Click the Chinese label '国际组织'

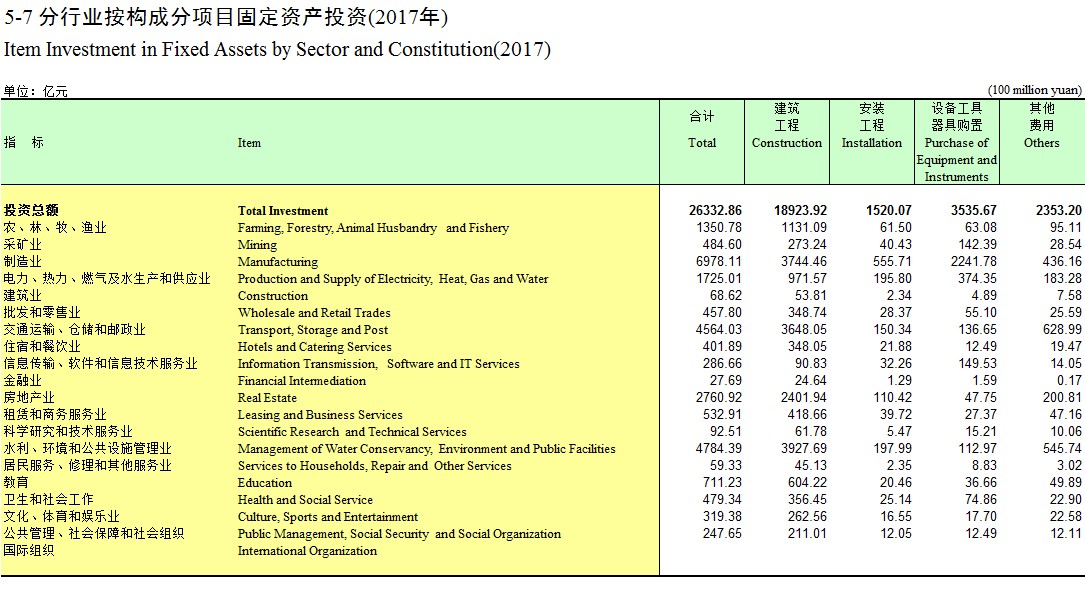click(28, 551)
